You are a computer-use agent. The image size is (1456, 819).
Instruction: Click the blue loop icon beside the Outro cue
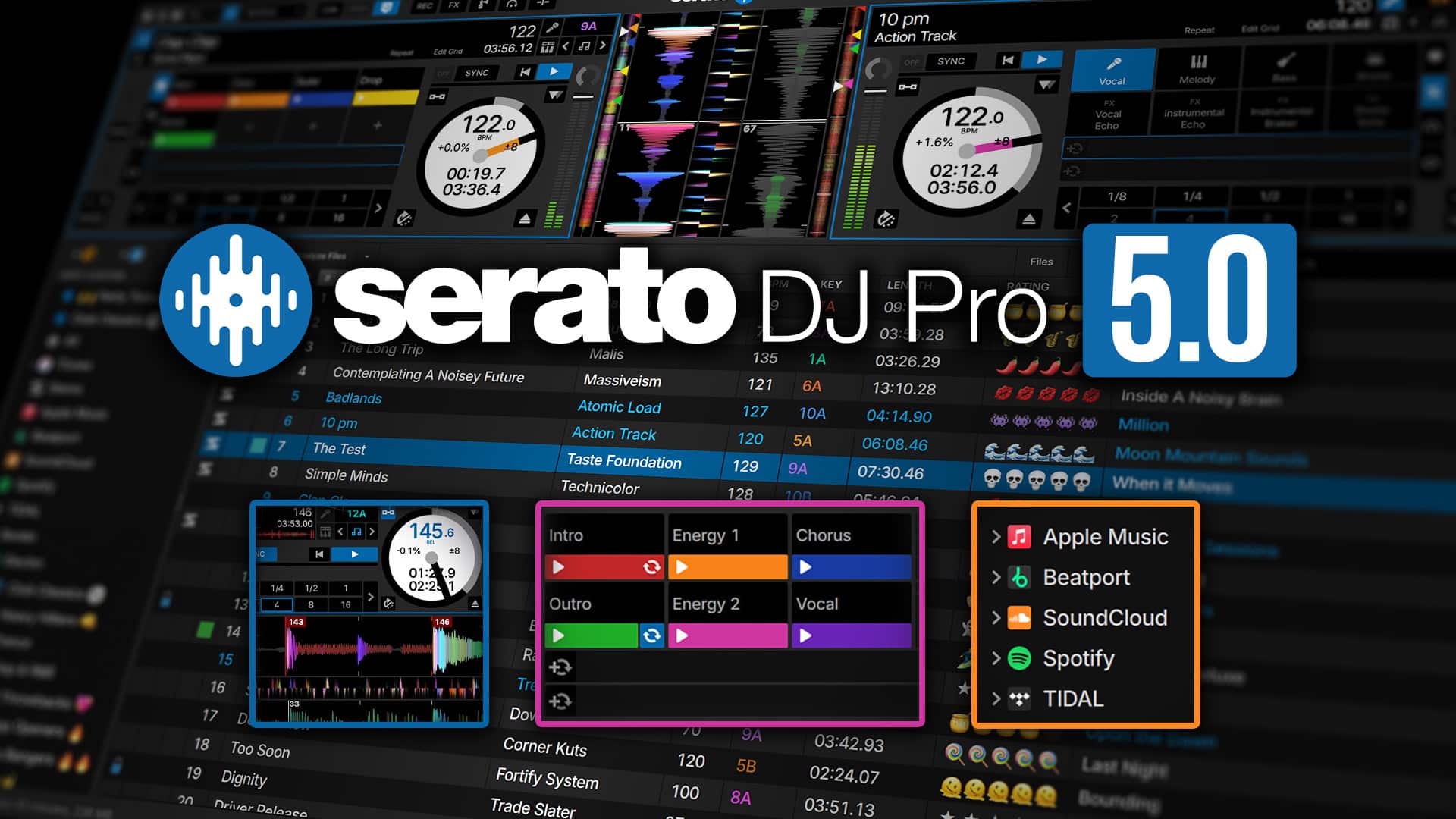tap(651, 635)
